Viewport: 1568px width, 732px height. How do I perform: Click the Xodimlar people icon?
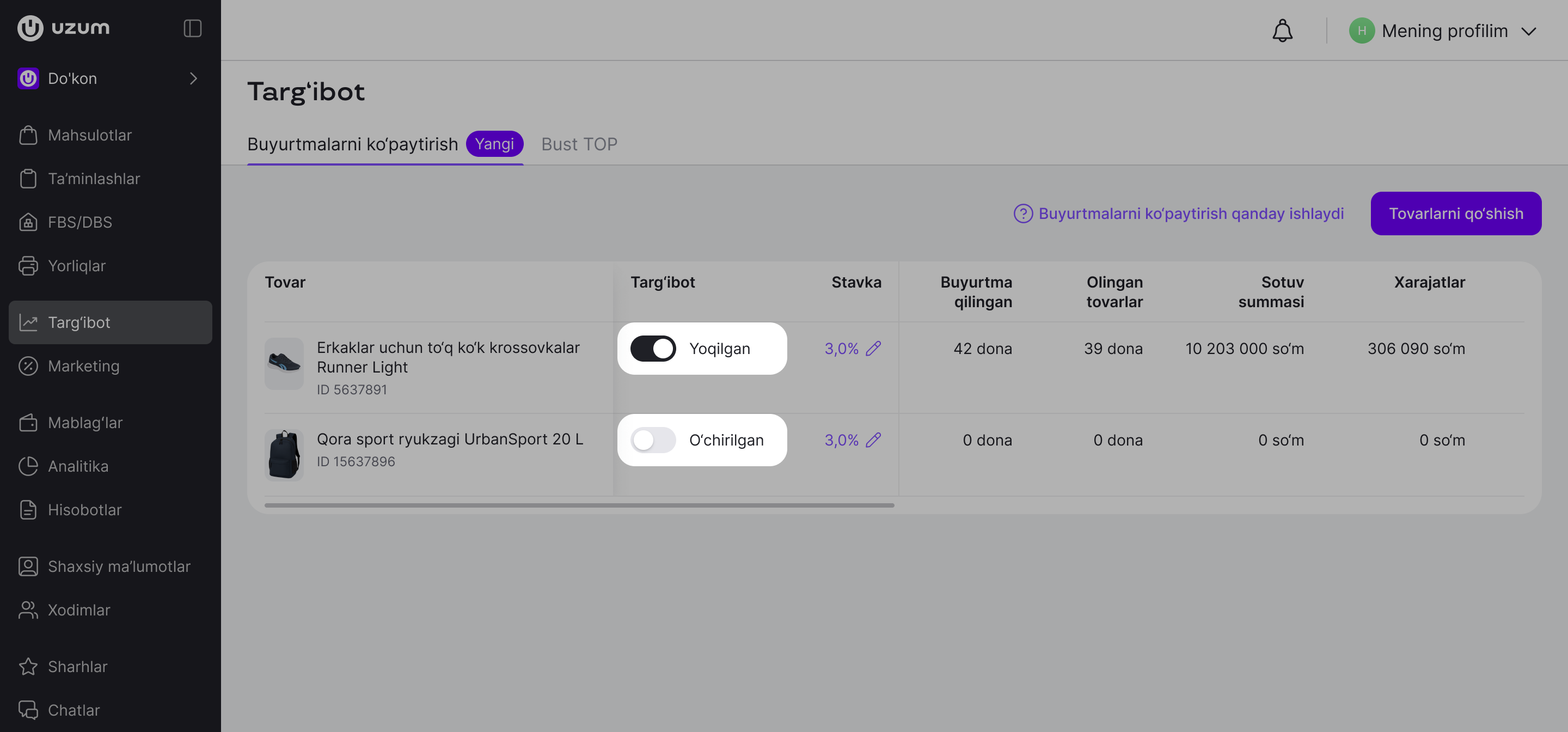coord(28,609)
